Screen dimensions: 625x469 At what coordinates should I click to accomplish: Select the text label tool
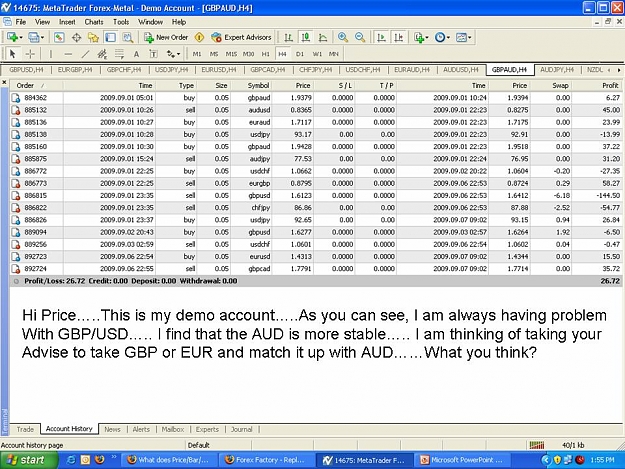click(x=153, y=54)
